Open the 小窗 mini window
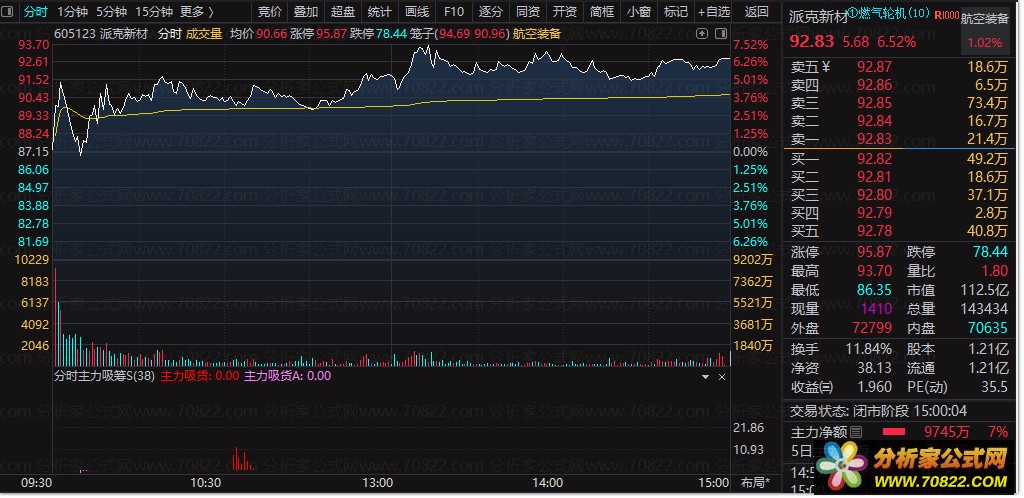1024x498 pixels. coord(639,12)
